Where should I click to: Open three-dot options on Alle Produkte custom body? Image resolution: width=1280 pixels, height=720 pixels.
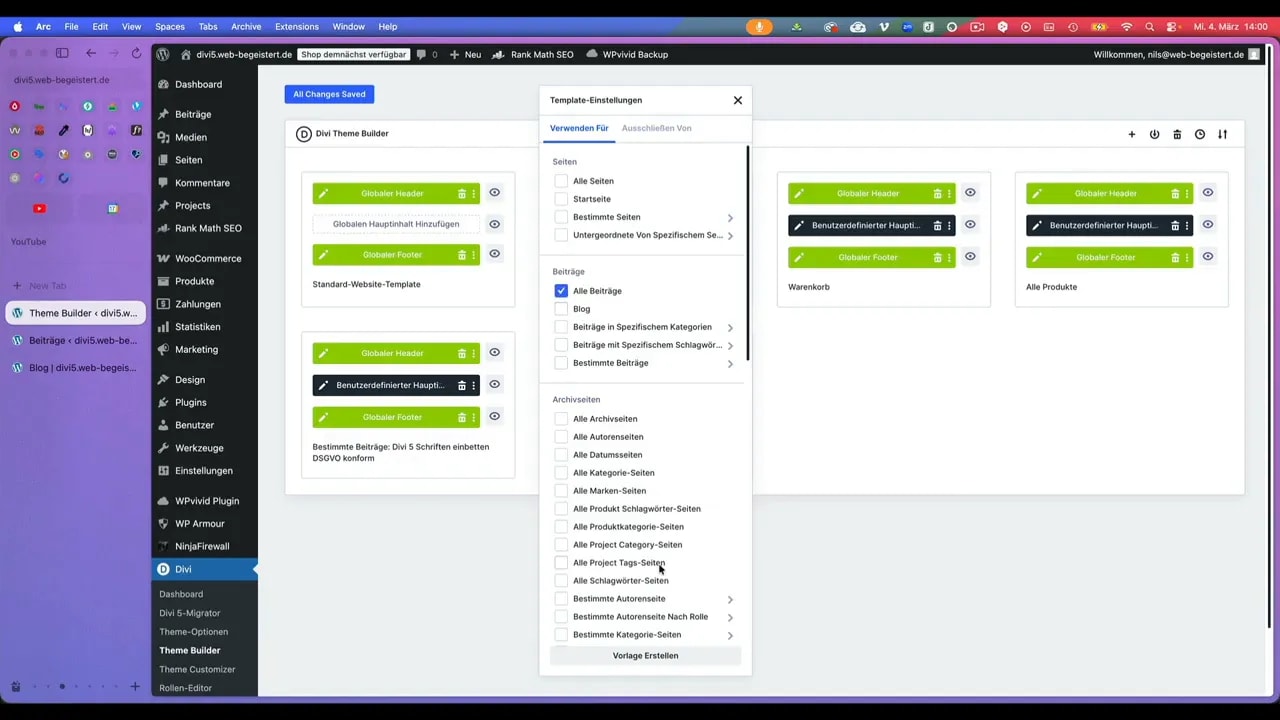pos(1187,226)
